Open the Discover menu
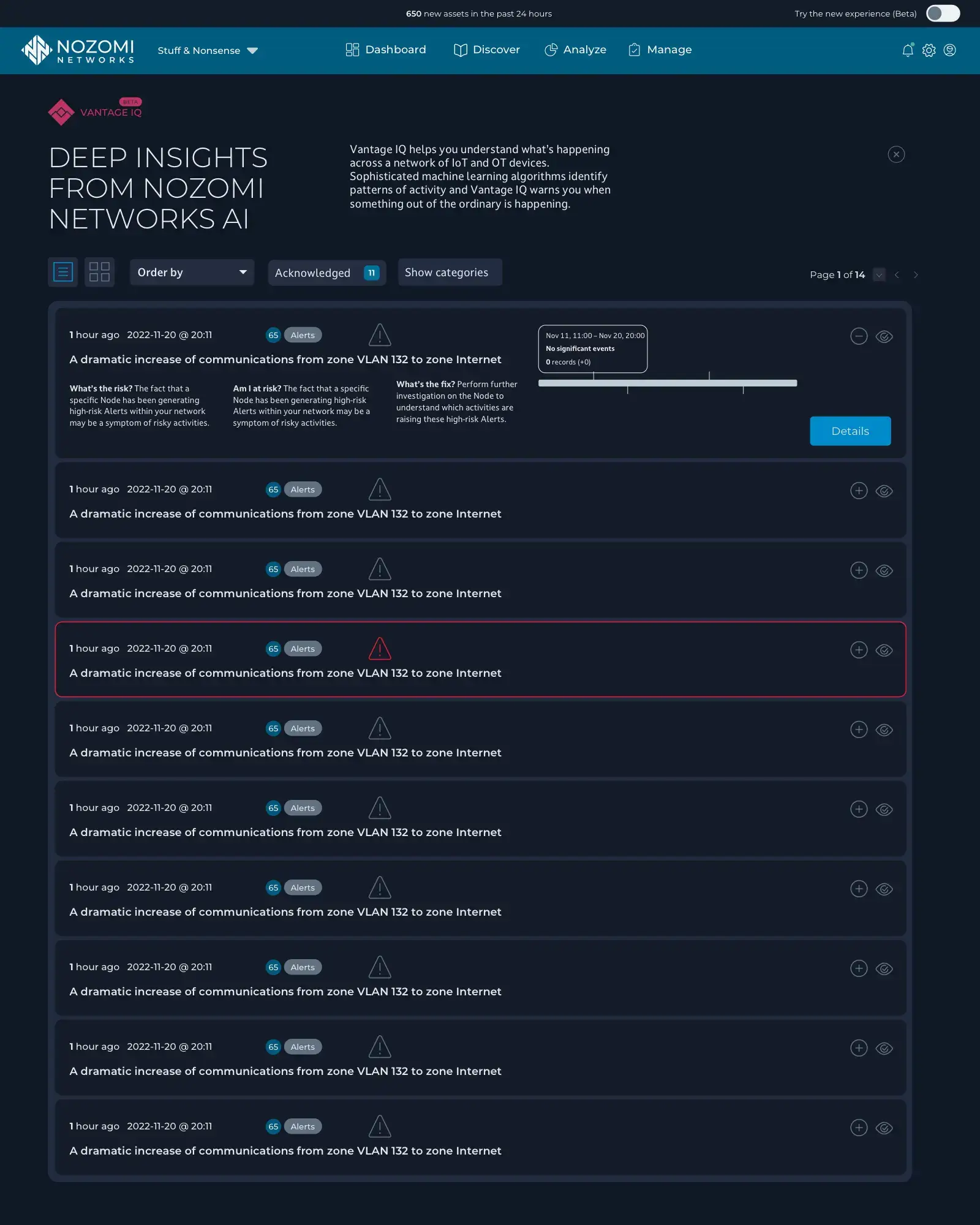Image resolution: width=980 pixels, height=1225 pixels. 487,50
